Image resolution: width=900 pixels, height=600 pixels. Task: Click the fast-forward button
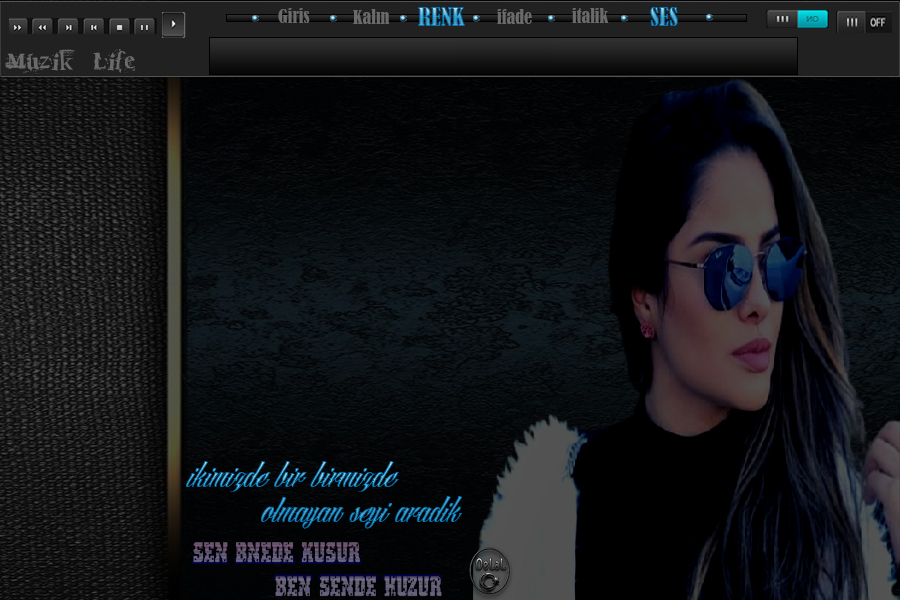coord(17,26)
